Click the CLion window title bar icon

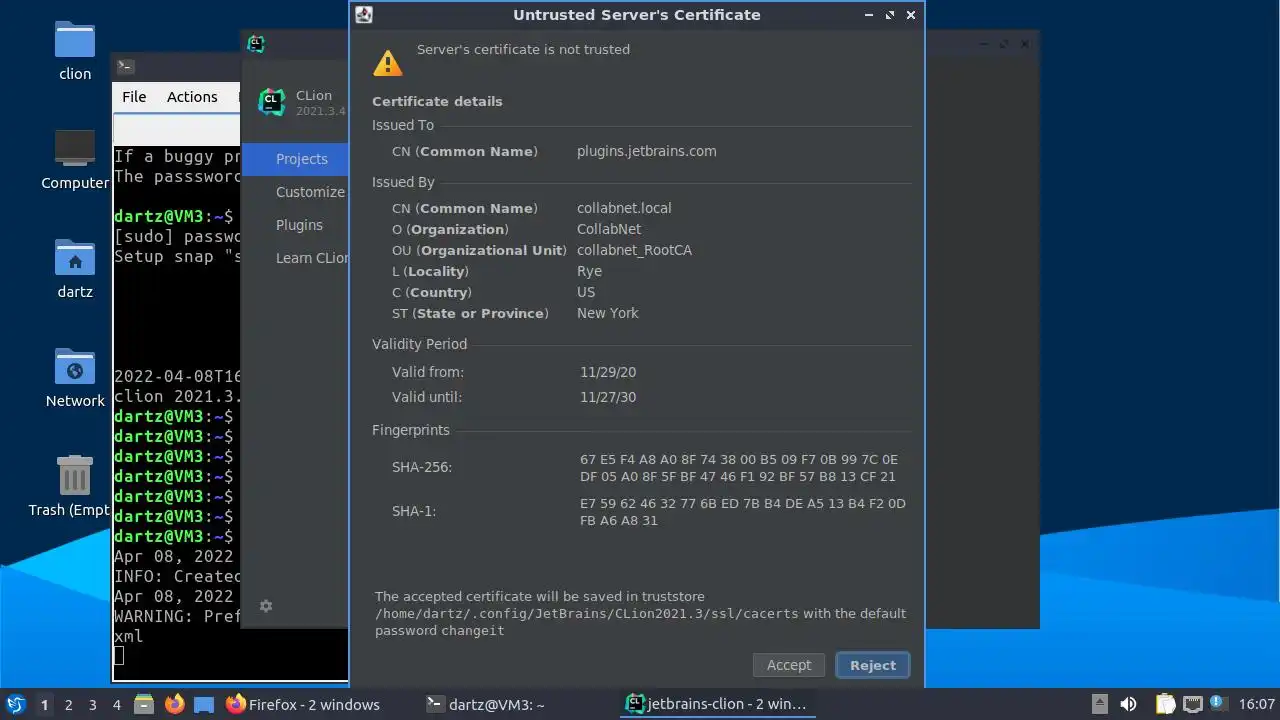[256, 43]
